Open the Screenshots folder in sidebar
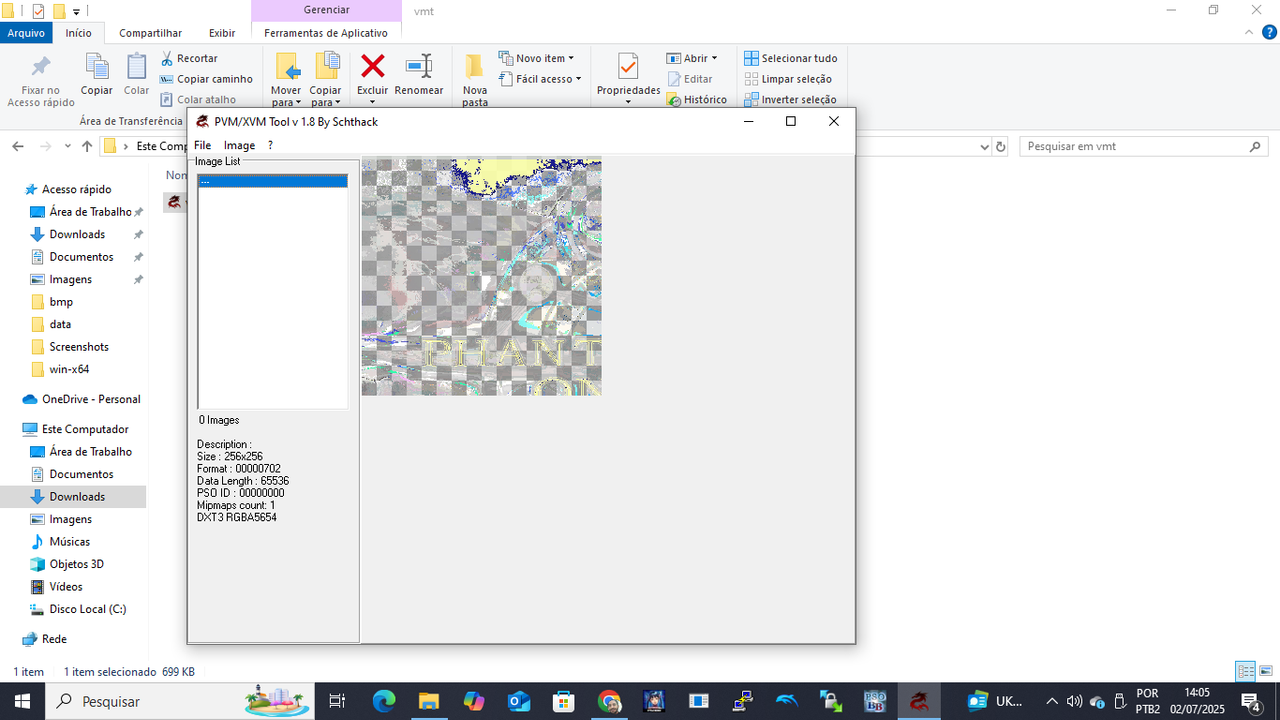The width and height of the screenshot is (1280, 720). (x=79, y=347)
